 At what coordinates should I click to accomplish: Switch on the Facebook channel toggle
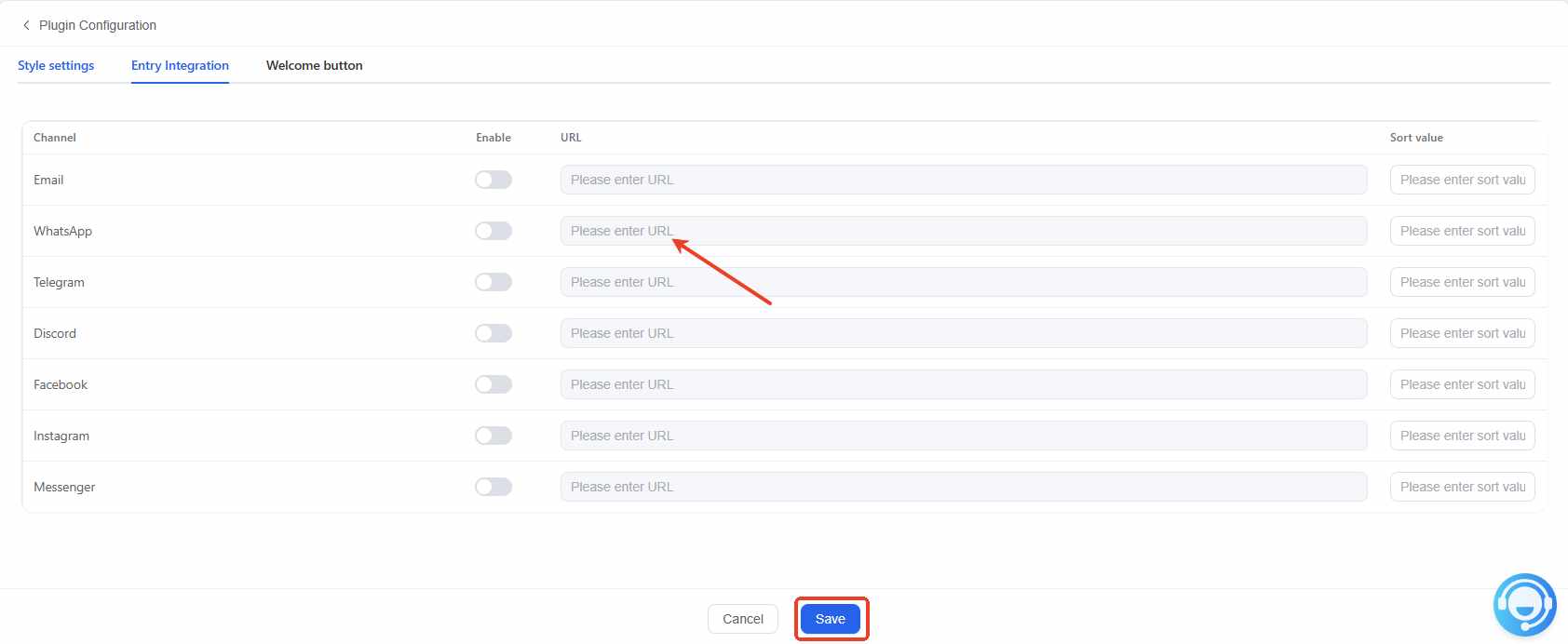coord(493,384)
